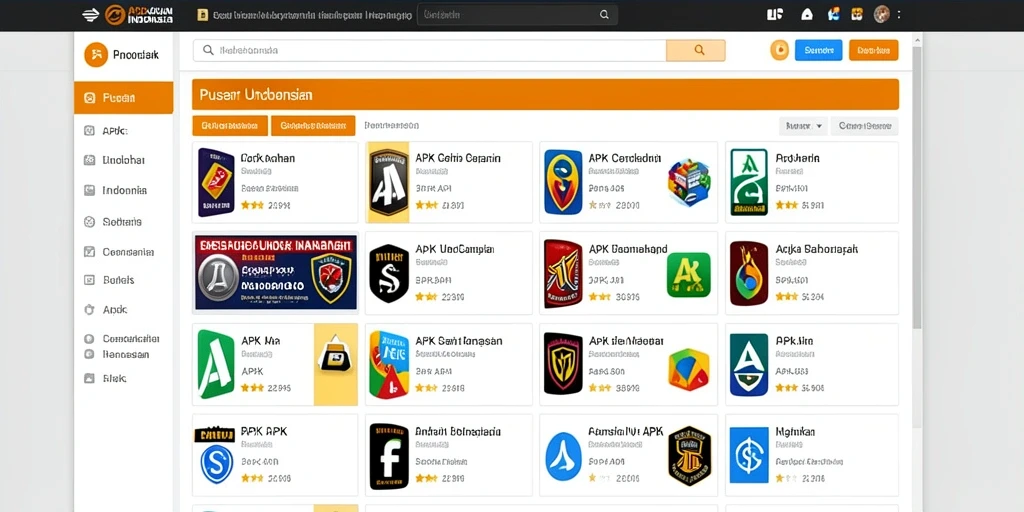1024x512 pixels.
Task: Click the icon beside Unolohai in sidebar
Action: pyautogui.click(x=89, y=160)
